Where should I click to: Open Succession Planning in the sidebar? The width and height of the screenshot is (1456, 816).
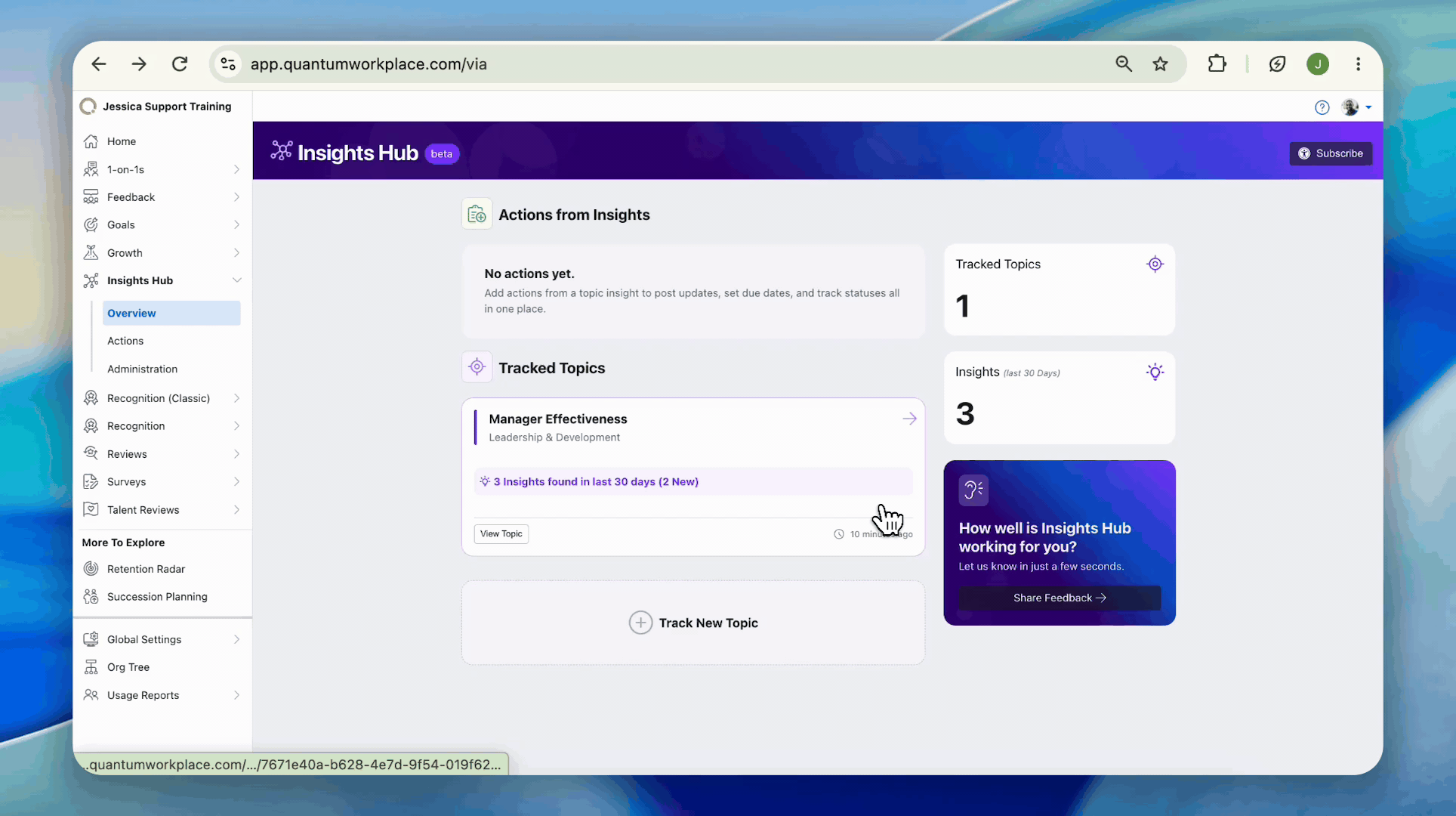coord(157,597)
